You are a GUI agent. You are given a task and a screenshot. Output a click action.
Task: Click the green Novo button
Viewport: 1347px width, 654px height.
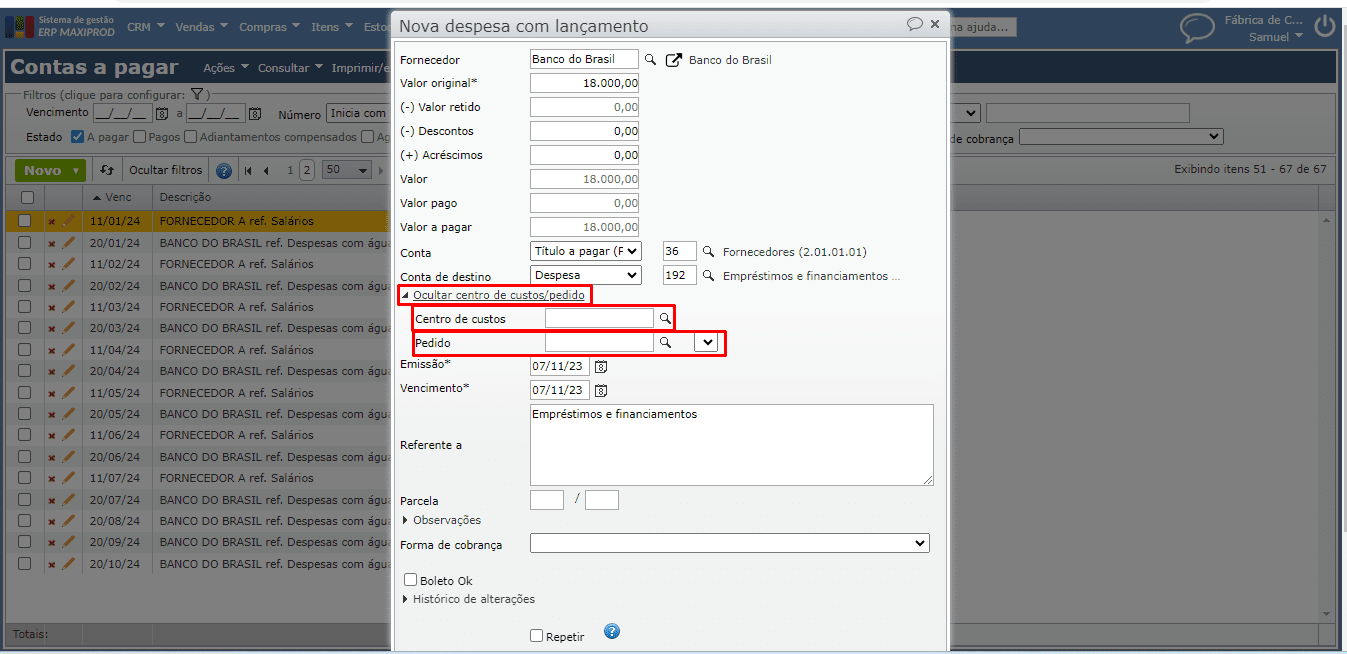(x=51, y=171)
